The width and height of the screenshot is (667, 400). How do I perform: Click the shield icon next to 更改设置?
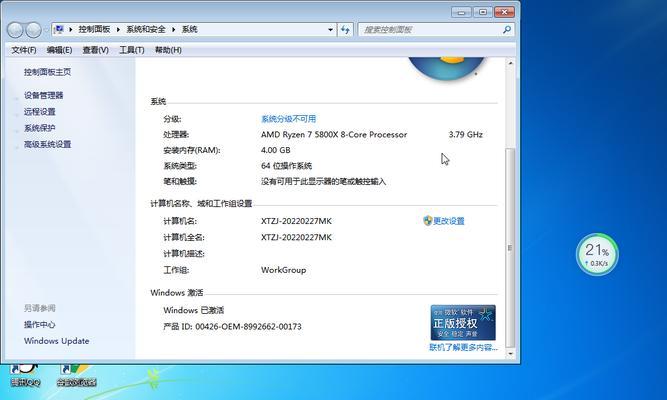(x=428, y=220)
